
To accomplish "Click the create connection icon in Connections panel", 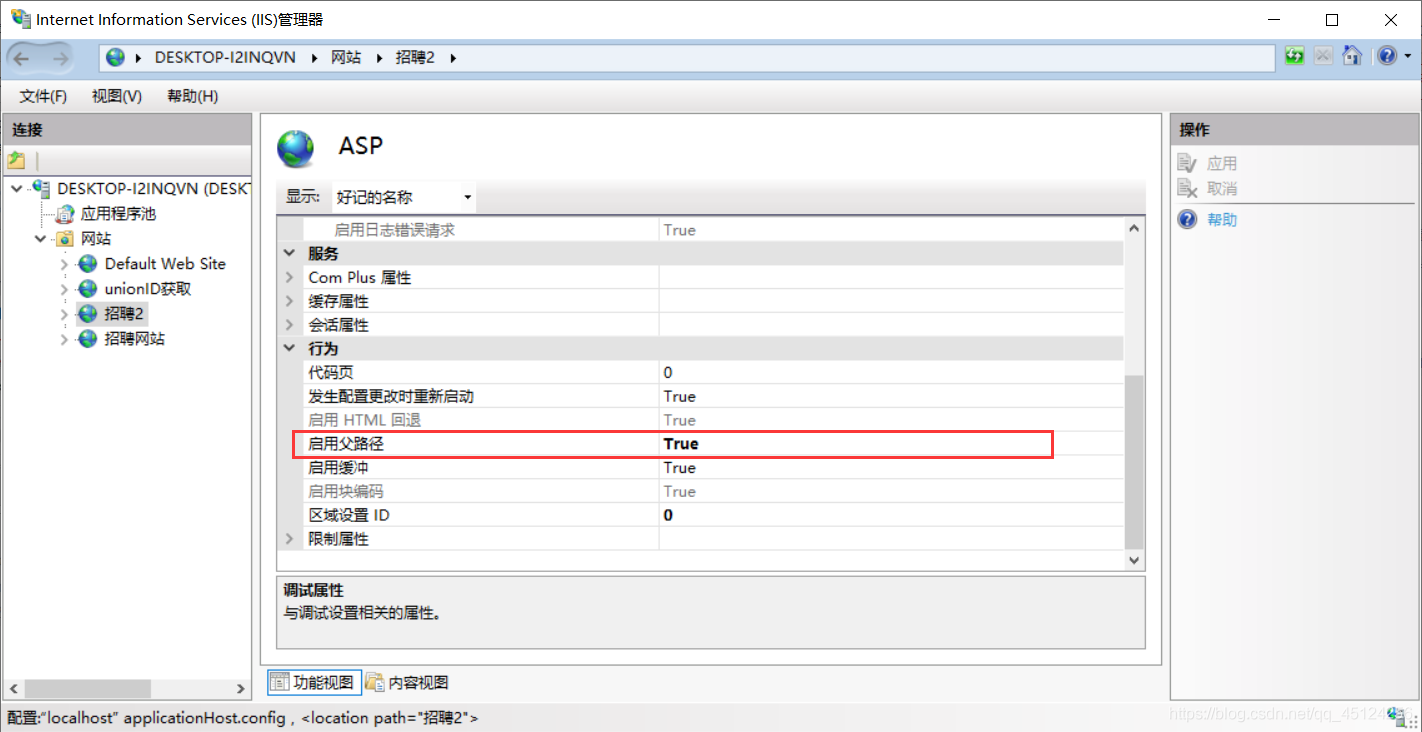I will click(x=16, y=160).
